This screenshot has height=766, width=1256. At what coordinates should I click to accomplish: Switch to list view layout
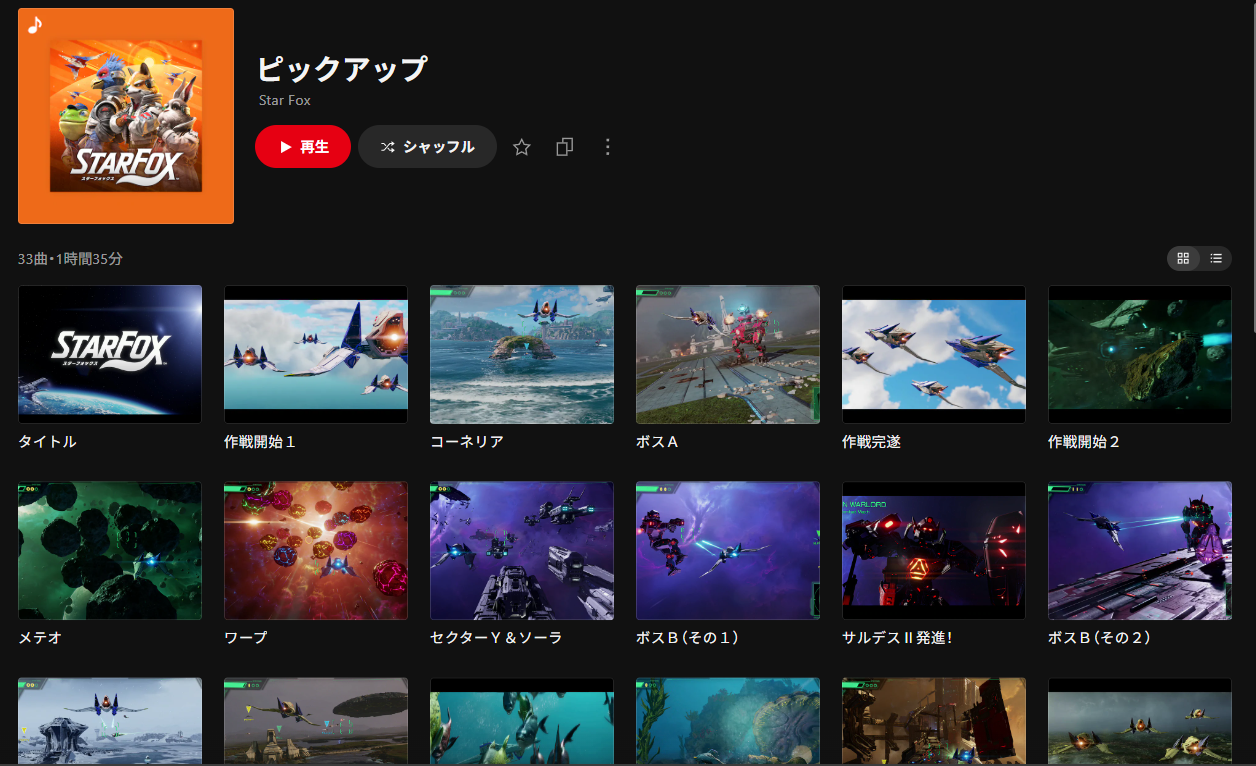[x=1216, y=258]
